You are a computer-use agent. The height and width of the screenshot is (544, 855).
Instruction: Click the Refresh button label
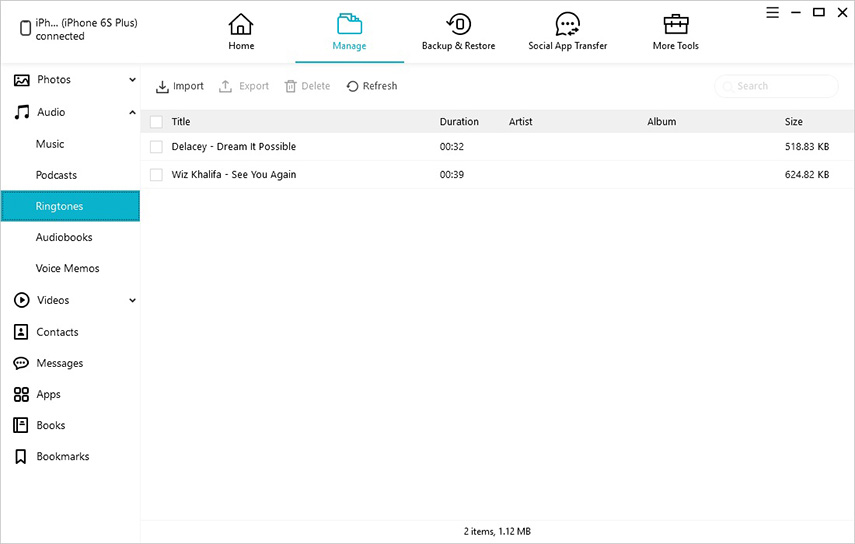click(x=380, y=86)
